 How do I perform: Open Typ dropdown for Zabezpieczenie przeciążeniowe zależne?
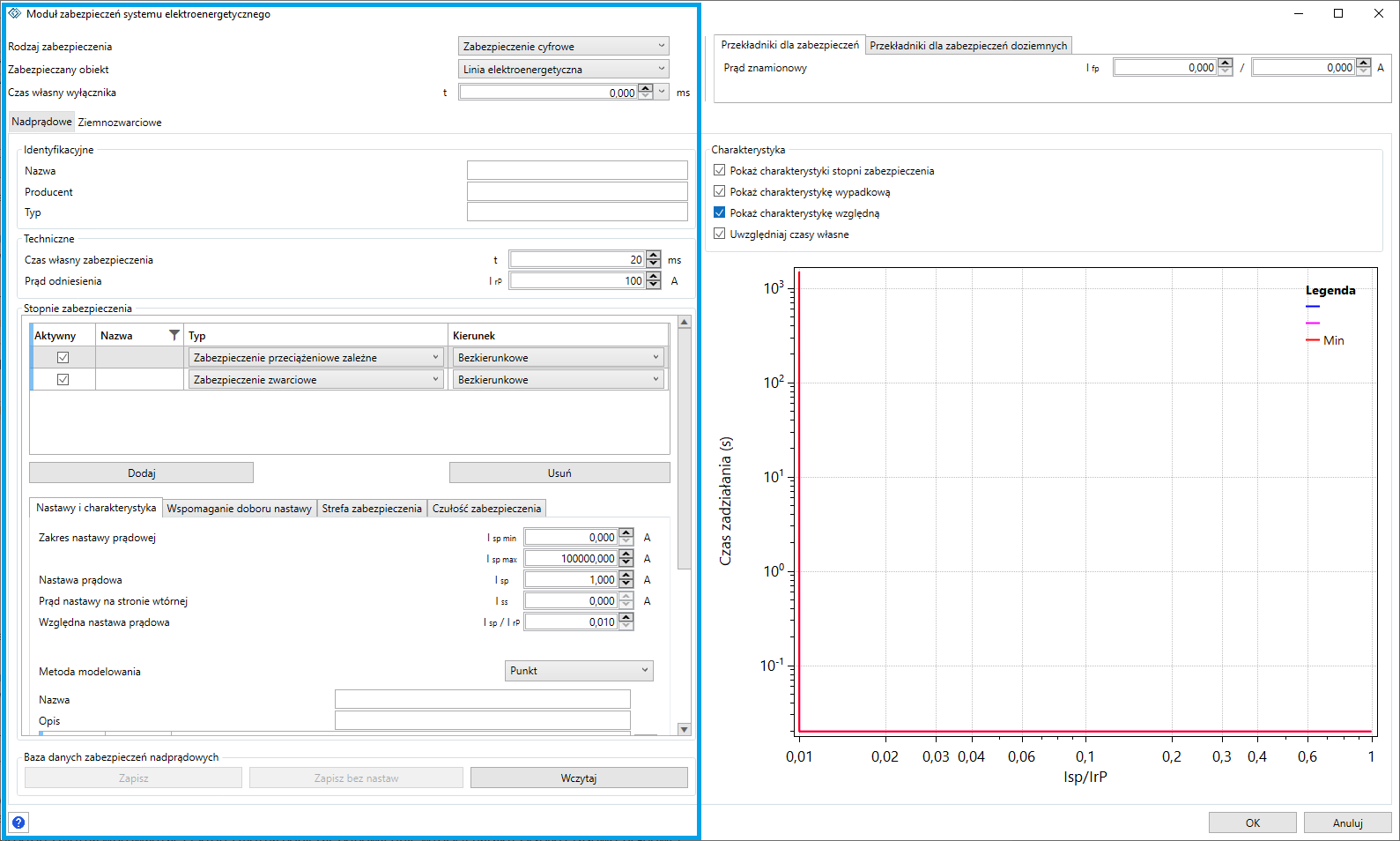(315, 357)
